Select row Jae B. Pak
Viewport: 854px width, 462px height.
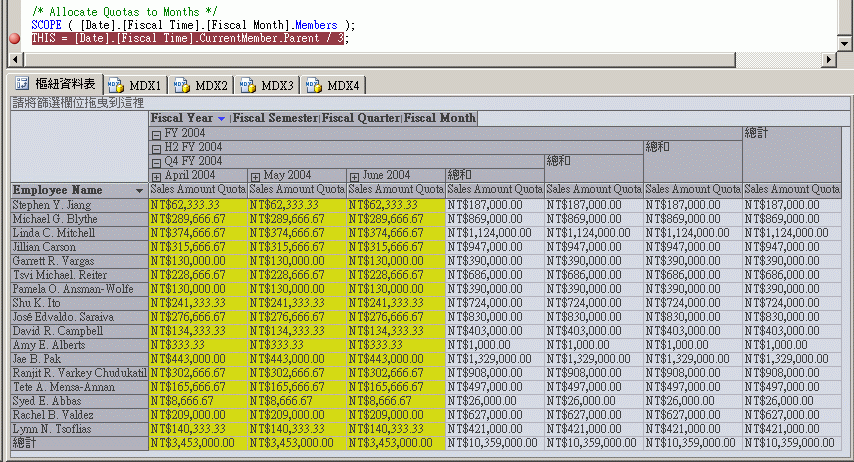point(80,359)
